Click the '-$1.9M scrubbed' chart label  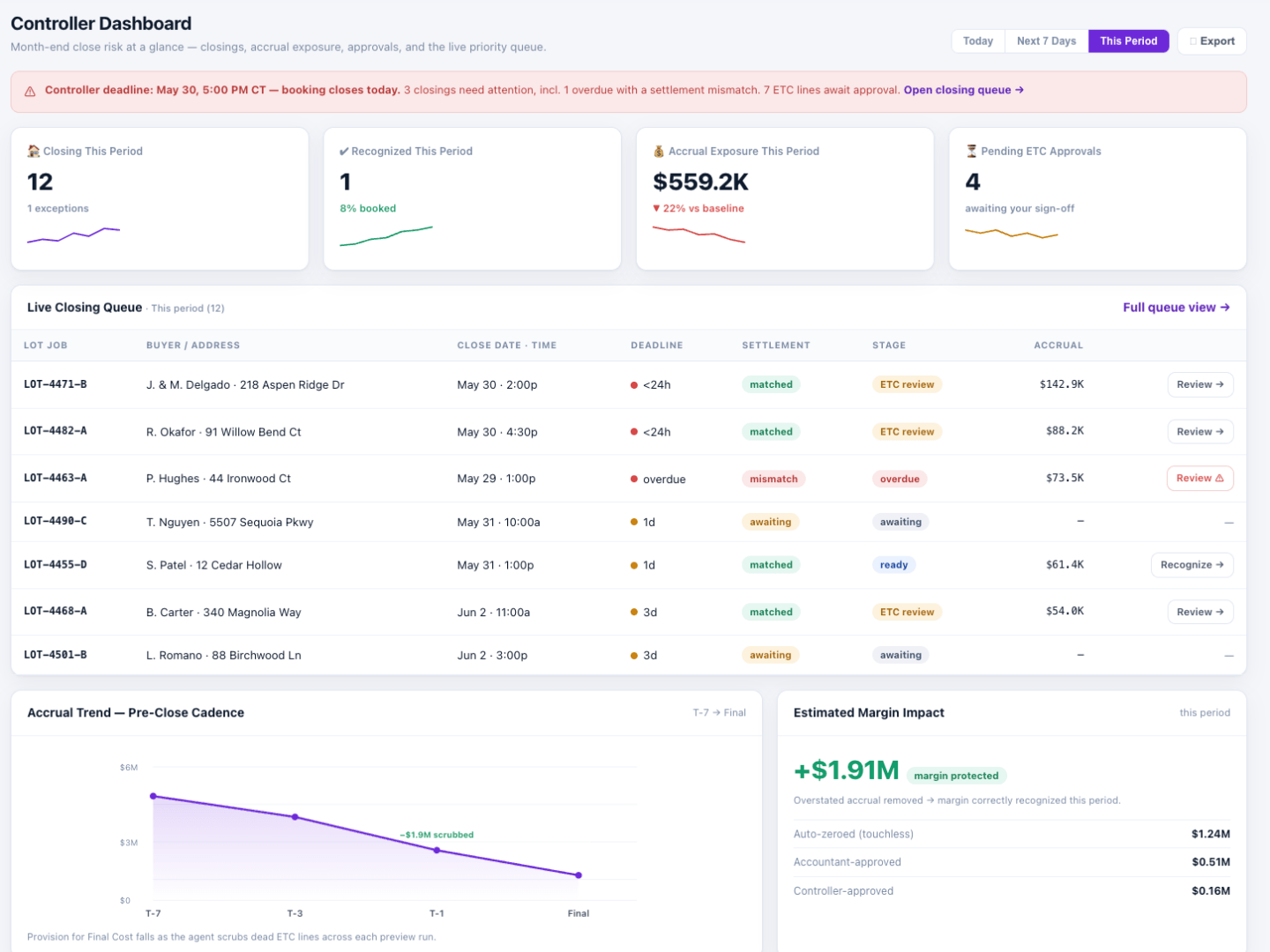(437, 835)
